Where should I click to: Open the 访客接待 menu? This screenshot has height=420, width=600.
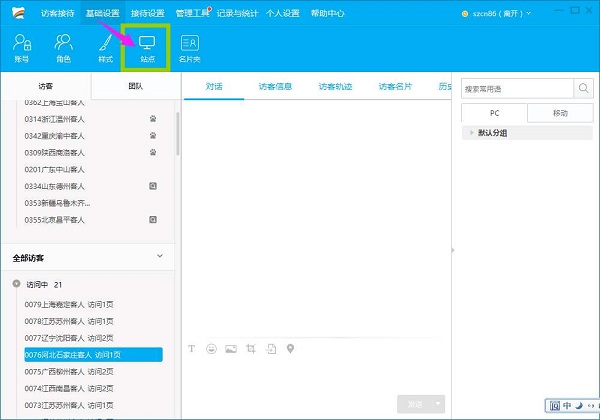click(x=57, y=13)
